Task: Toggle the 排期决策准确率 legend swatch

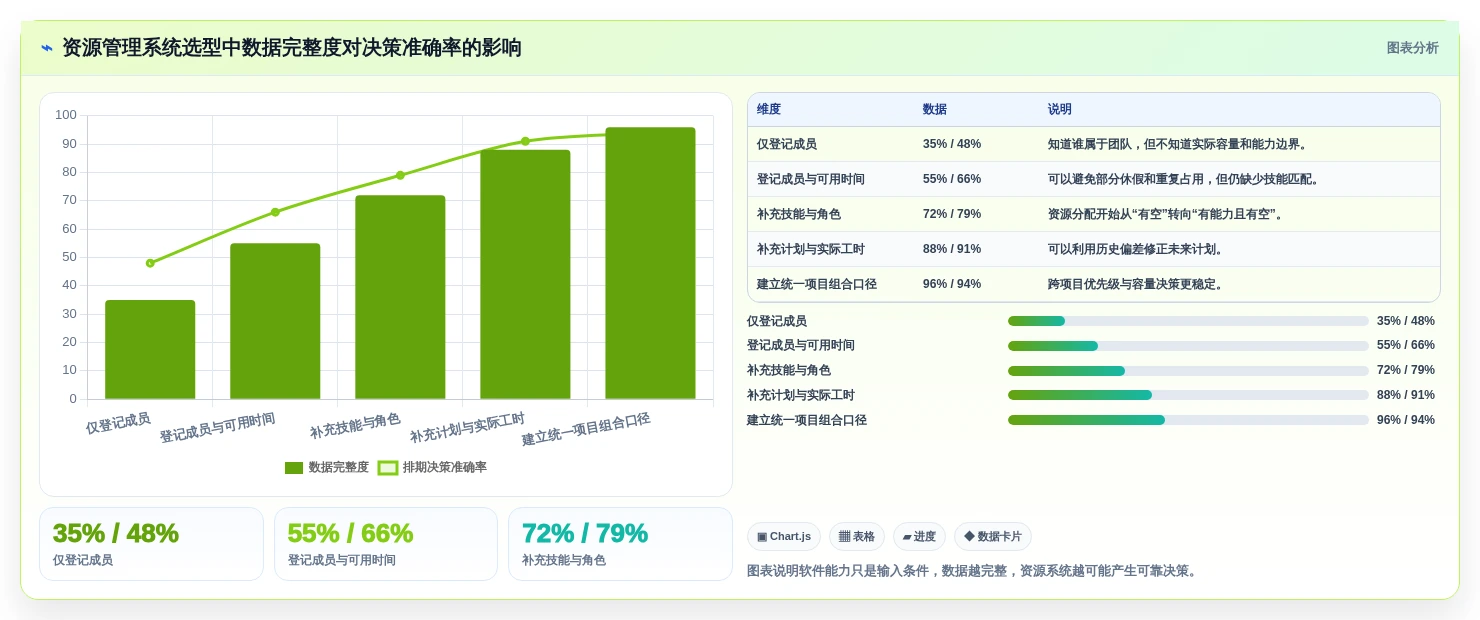Action: (x=388, y=468)
